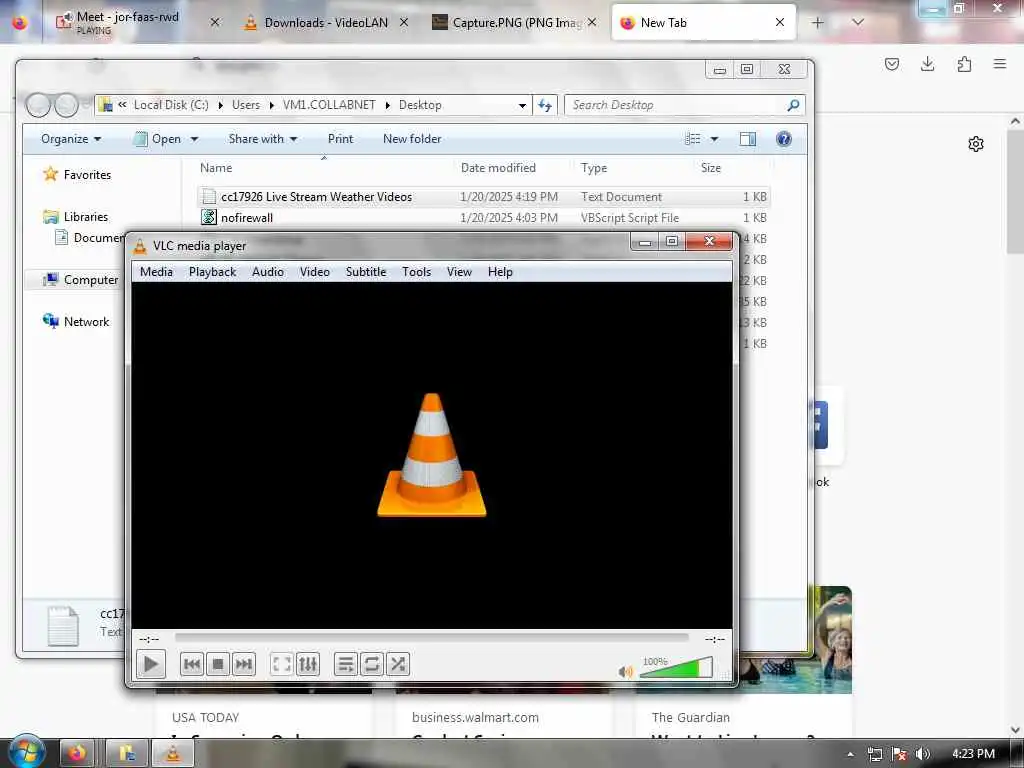Click the VLC seek bar
1024x768 pixels.
(x=431, y=638)
